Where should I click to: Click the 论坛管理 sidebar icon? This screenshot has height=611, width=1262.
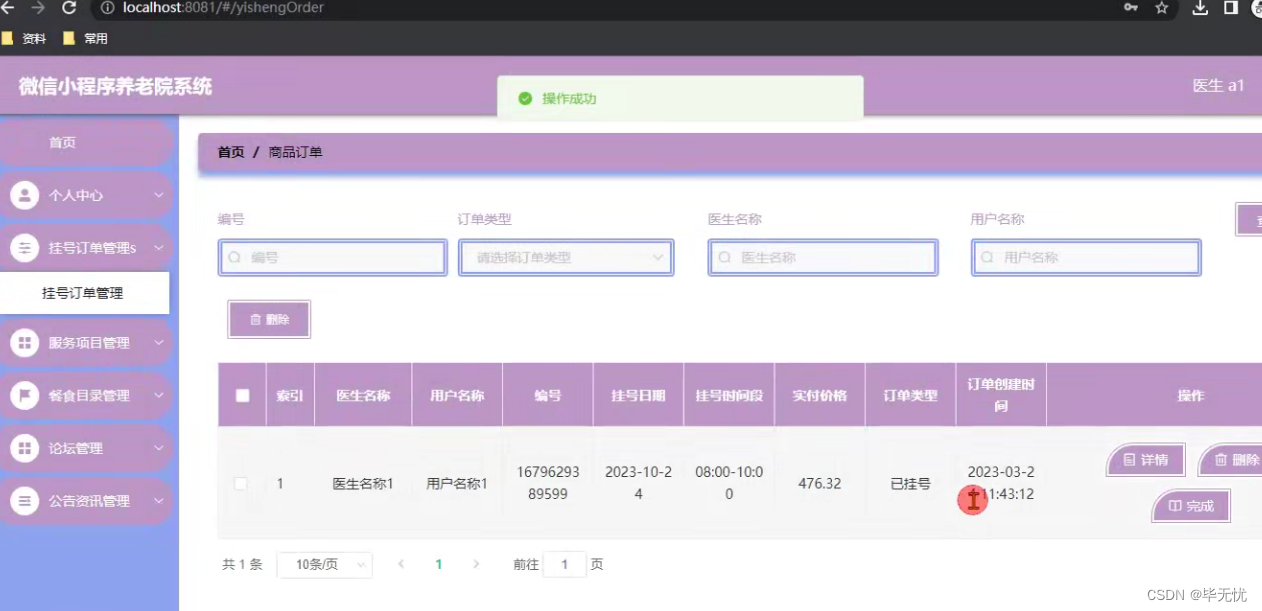point(25,448)
